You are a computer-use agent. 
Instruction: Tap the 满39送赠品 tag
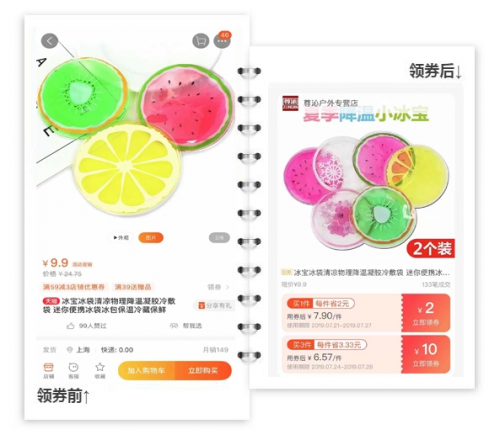pos(133,287)
